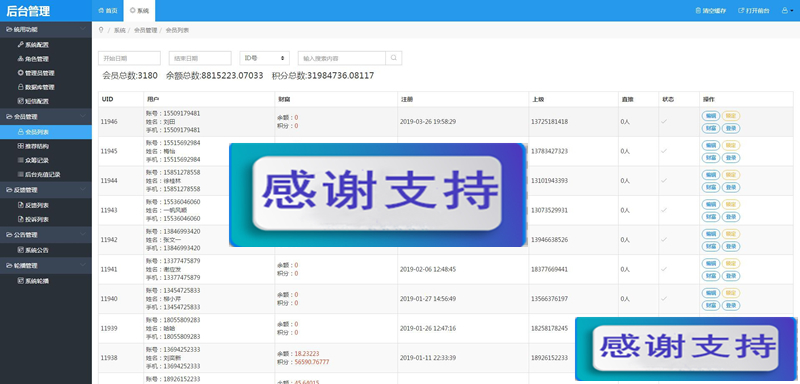Collapse the 反馈管理 group chevron
800x384 pixels.
coord(83,189)
